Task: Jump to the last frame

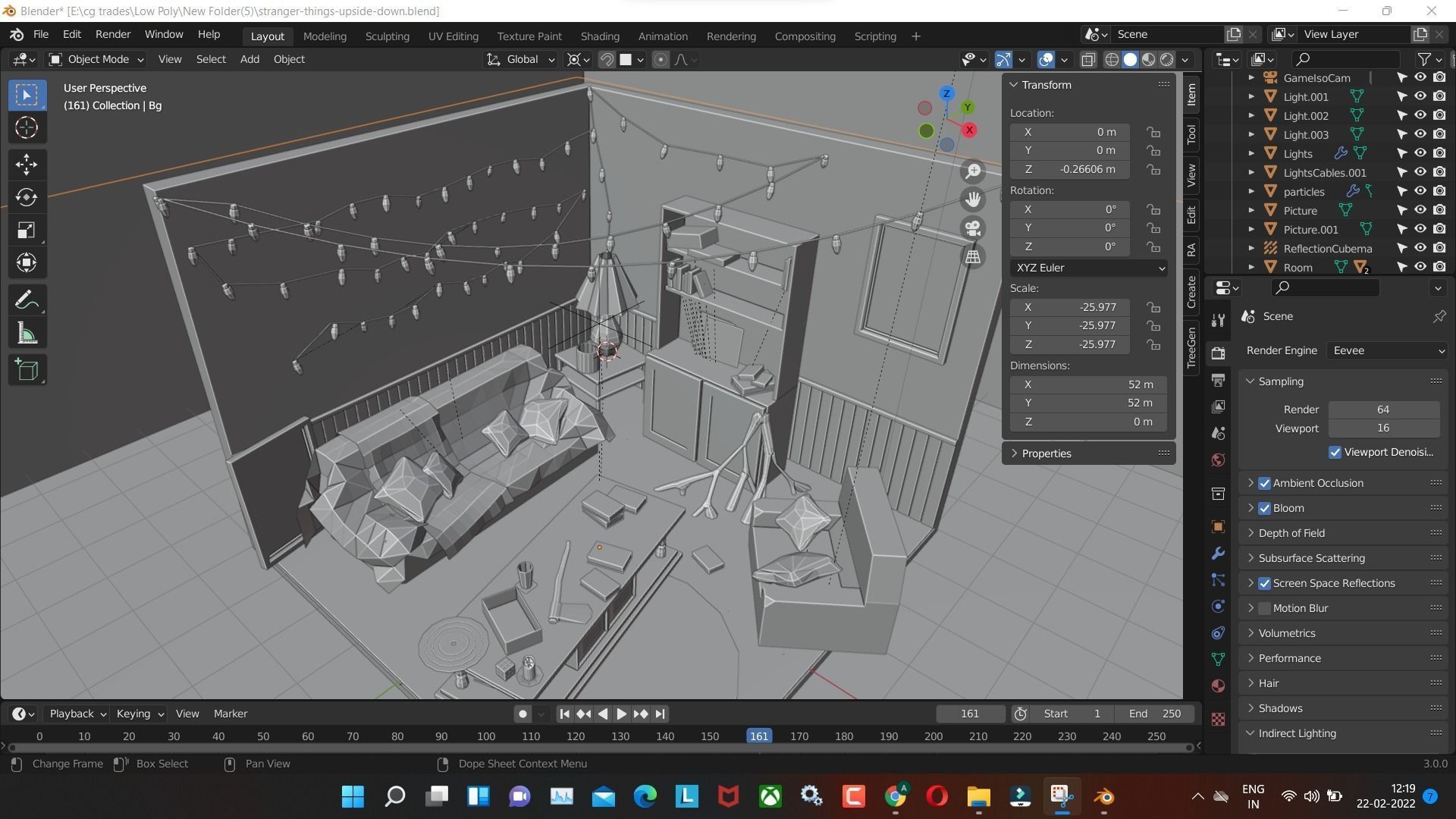Action: [660, 714]
